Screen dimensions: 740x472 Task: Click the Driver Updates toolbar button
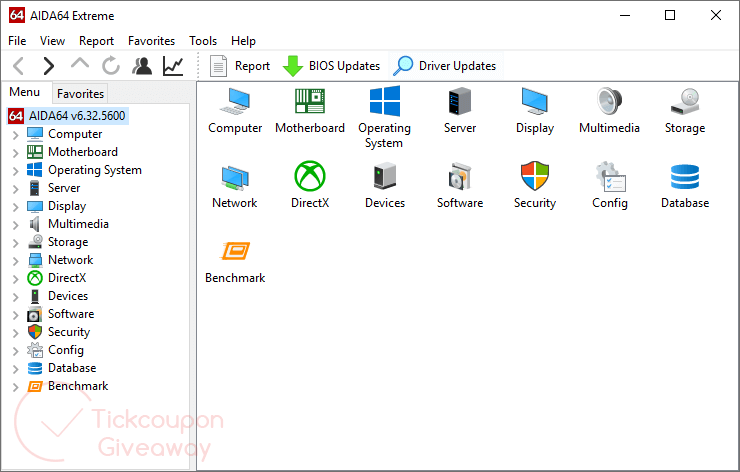click(445, 66)
